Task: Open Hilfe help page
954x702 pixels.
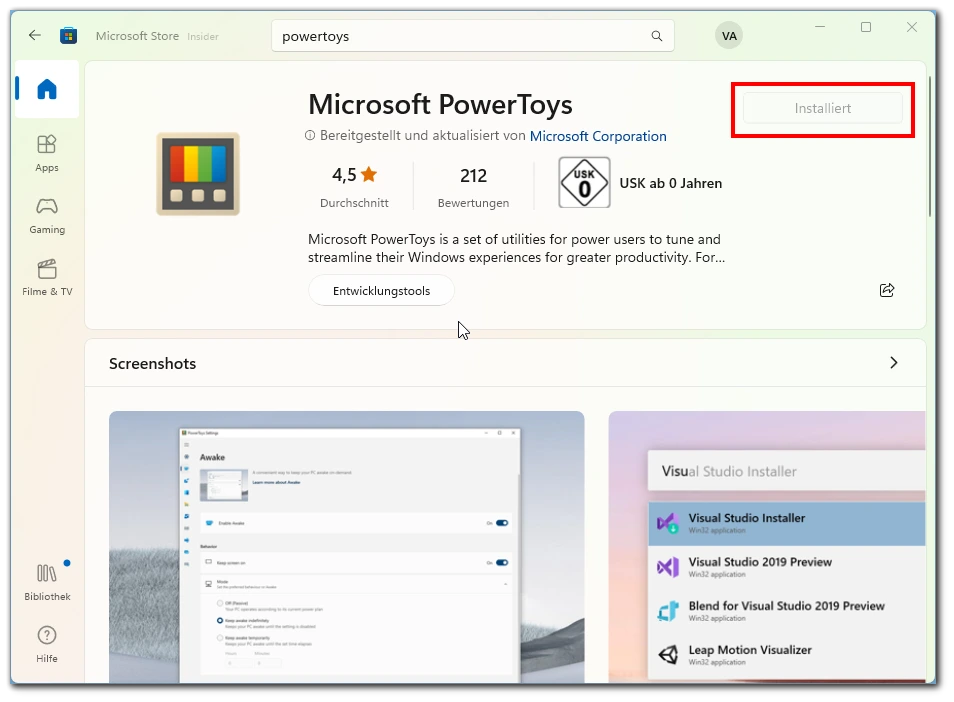Action: (47, 645)
